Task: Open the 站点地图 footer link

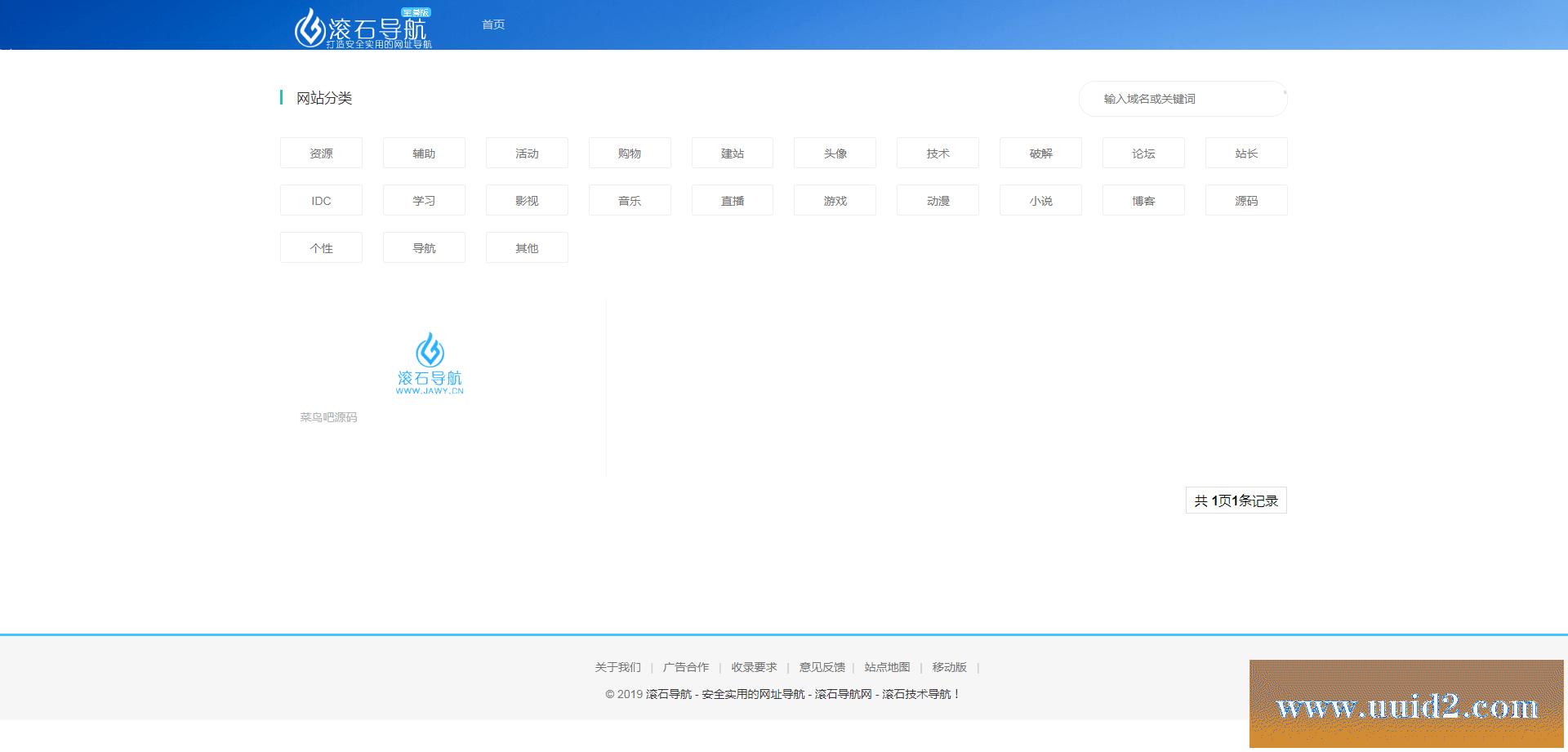Action: pyautogui.click(x=888, y=667)
